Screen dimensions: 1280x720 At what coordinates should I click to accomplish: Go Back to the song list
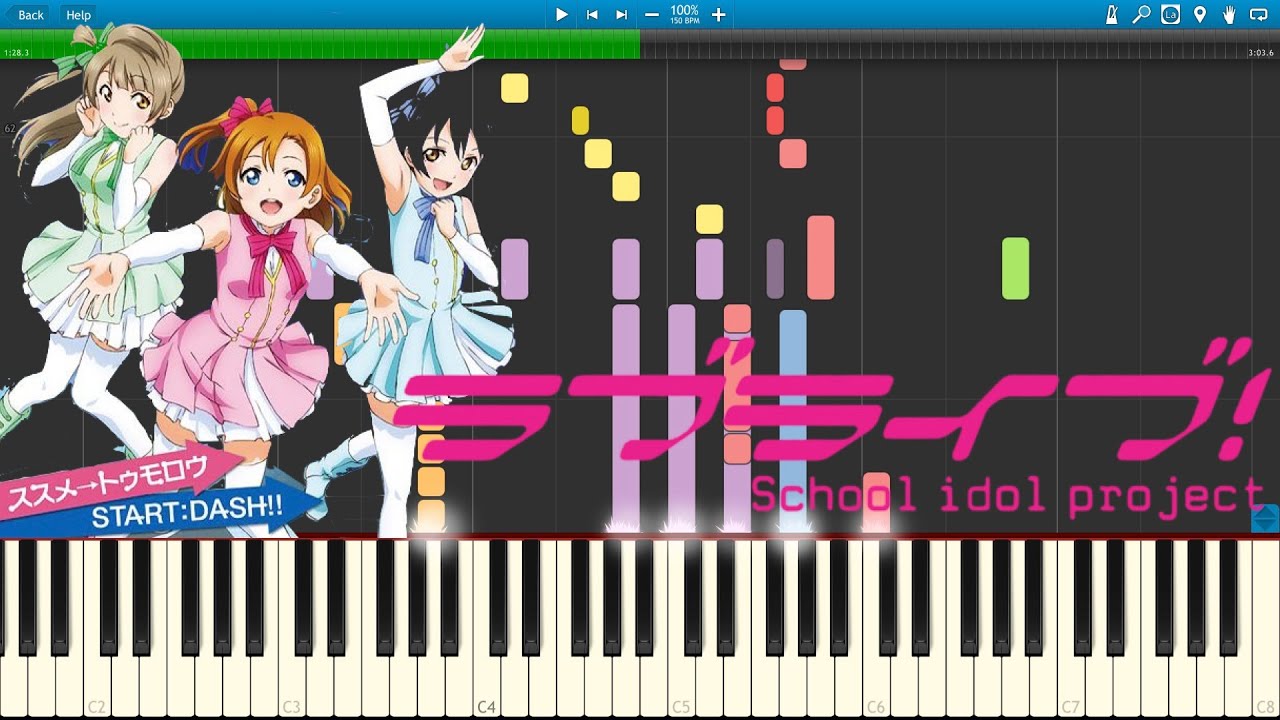pos(24,15)
